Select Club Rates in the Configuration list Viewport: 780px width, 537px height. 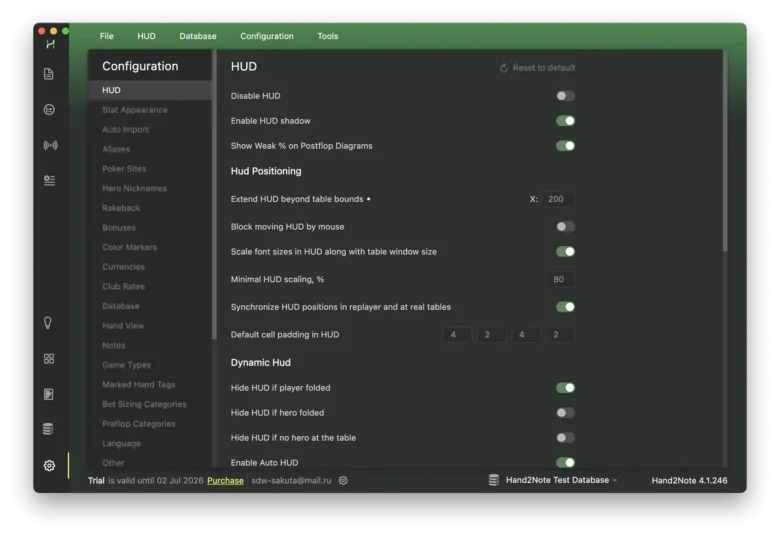click(x=150, y=286)
